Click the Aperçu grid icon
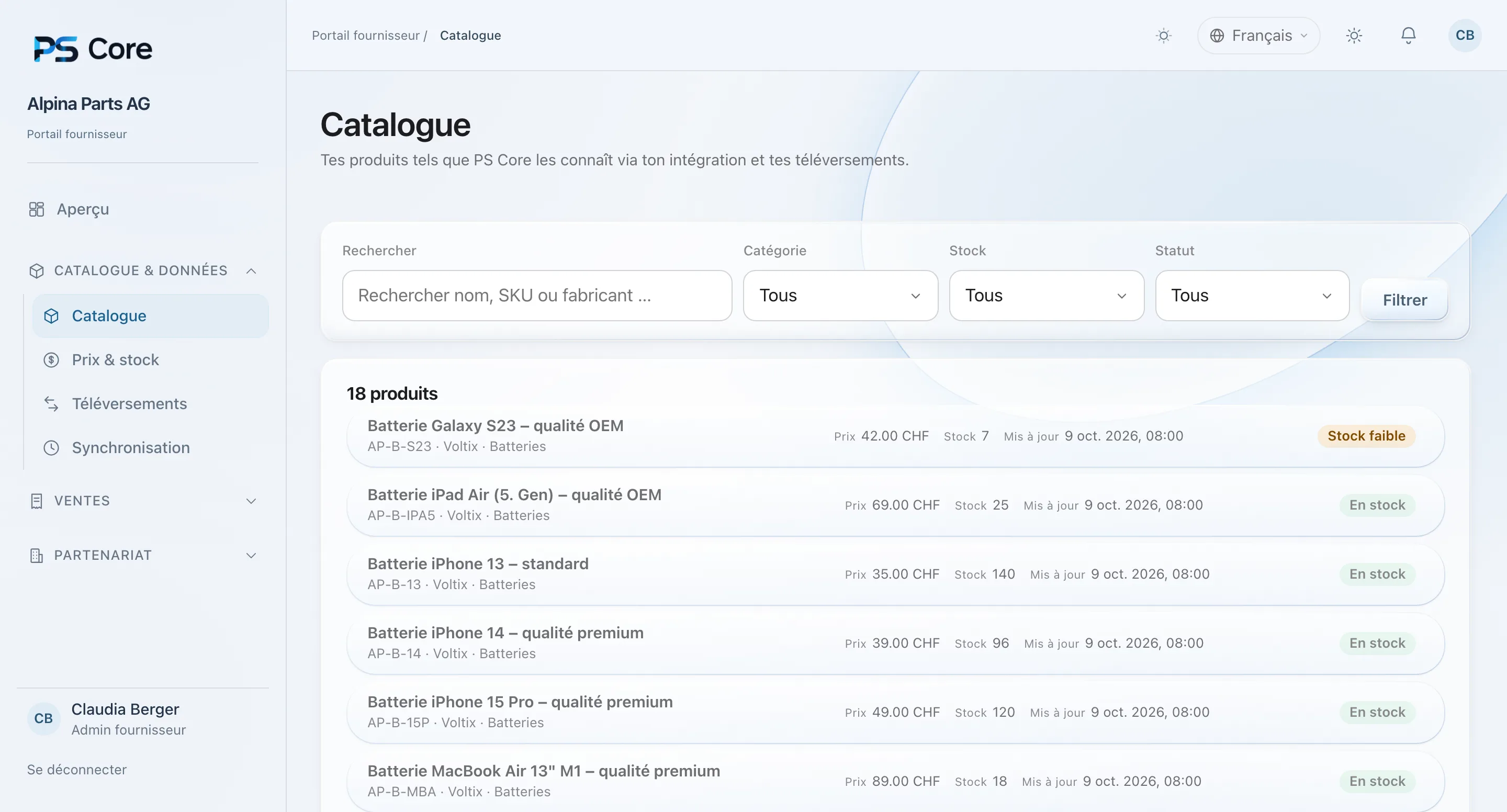 pos(36,209)
